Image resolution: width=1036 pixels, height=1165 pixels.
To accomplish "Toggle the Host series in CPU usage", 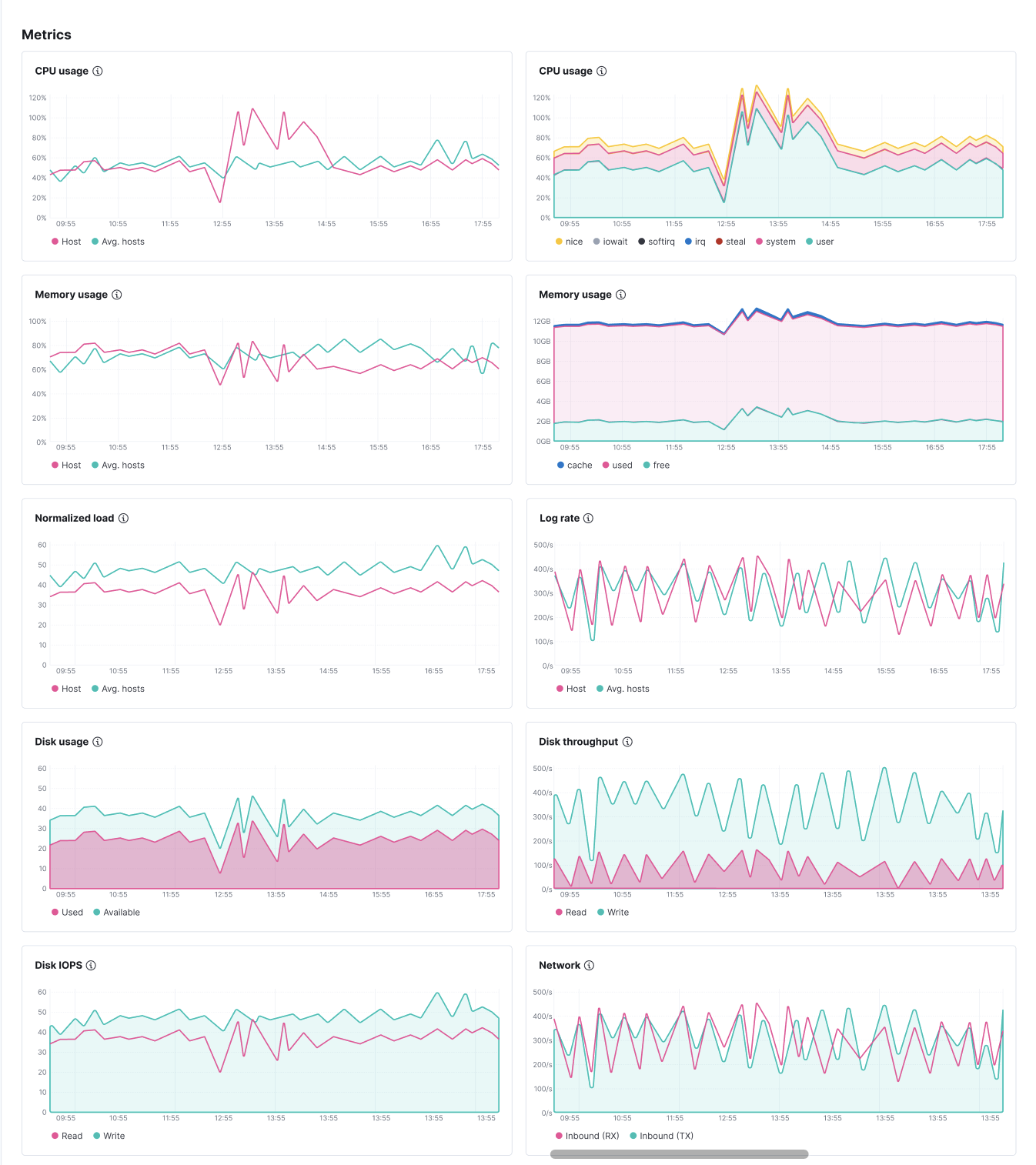I will (68, 241).
